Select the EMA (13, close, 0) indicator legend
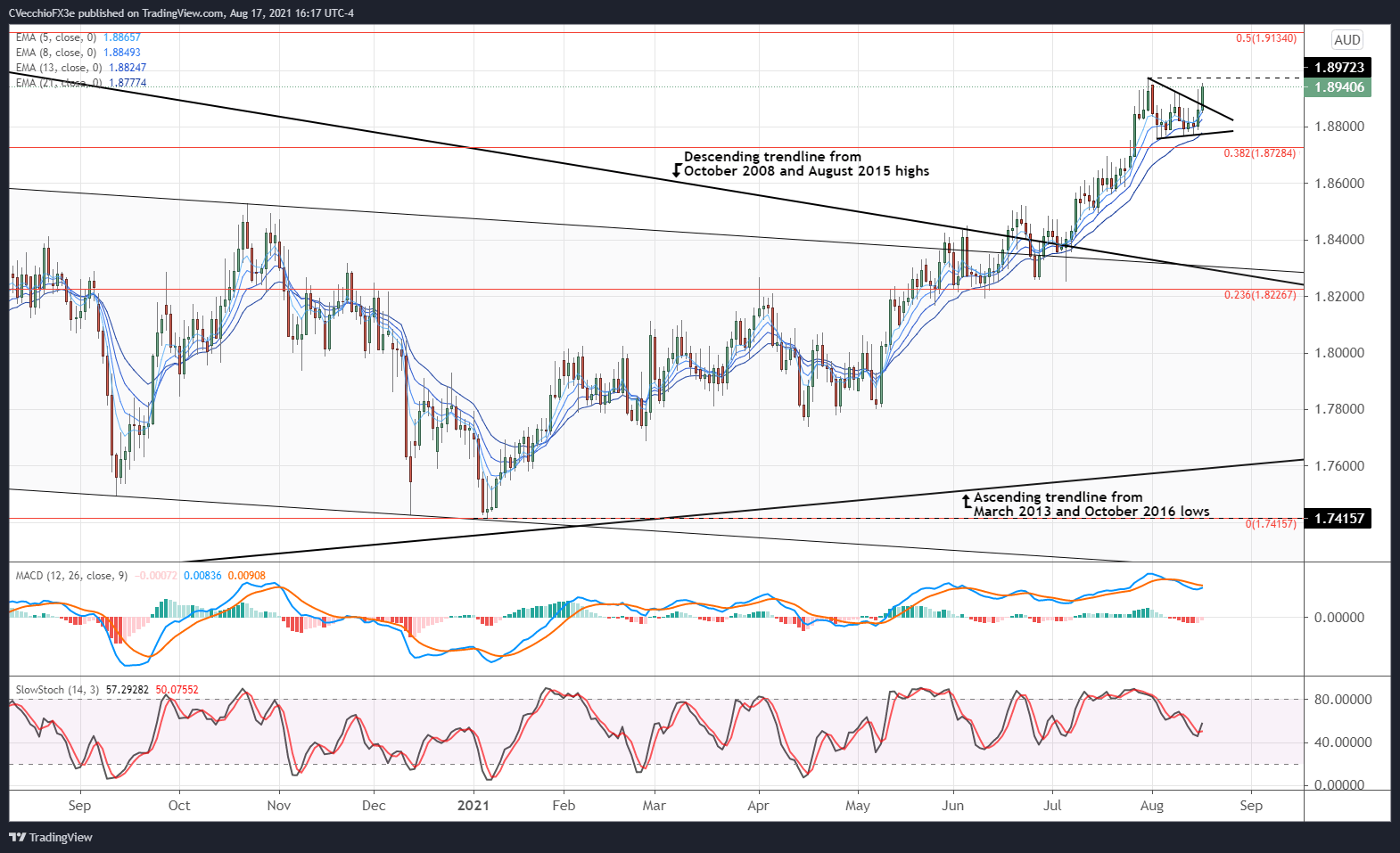This screenshot has height=853, width=1400. [x=80, y=68]
